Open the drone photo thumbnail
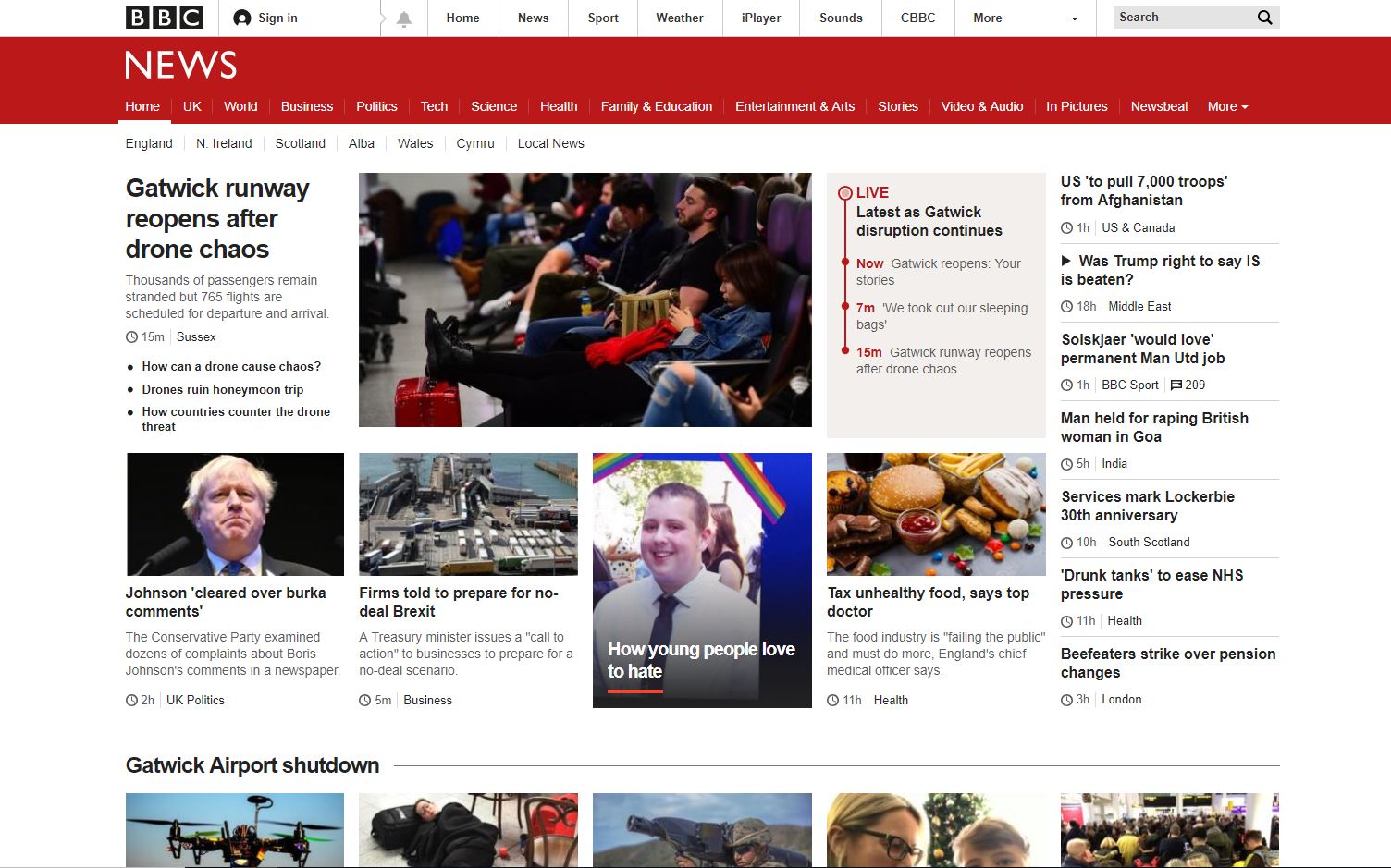1391x868 pixels. point(235,830)
